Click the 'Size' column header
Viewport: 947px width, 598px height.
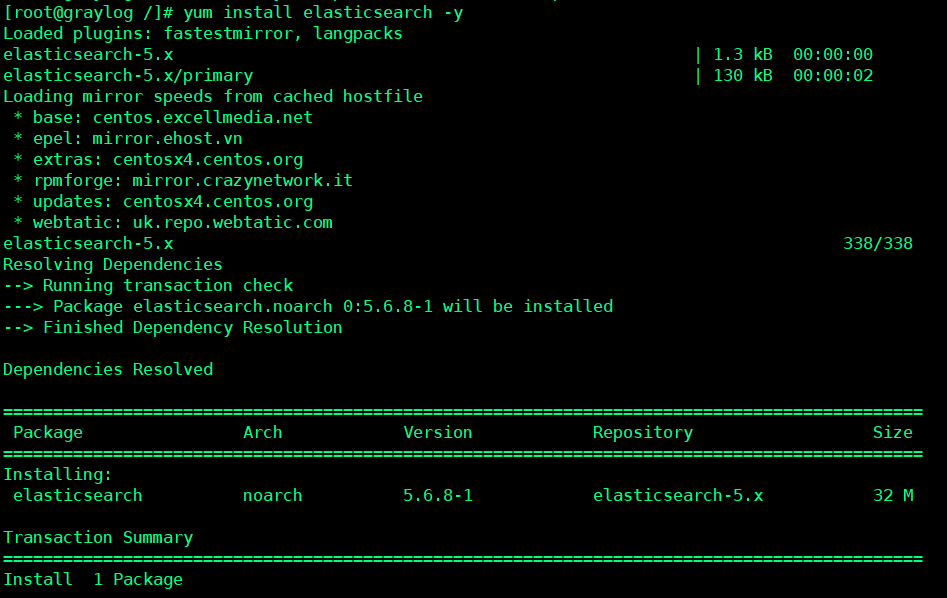coord(893,432)
